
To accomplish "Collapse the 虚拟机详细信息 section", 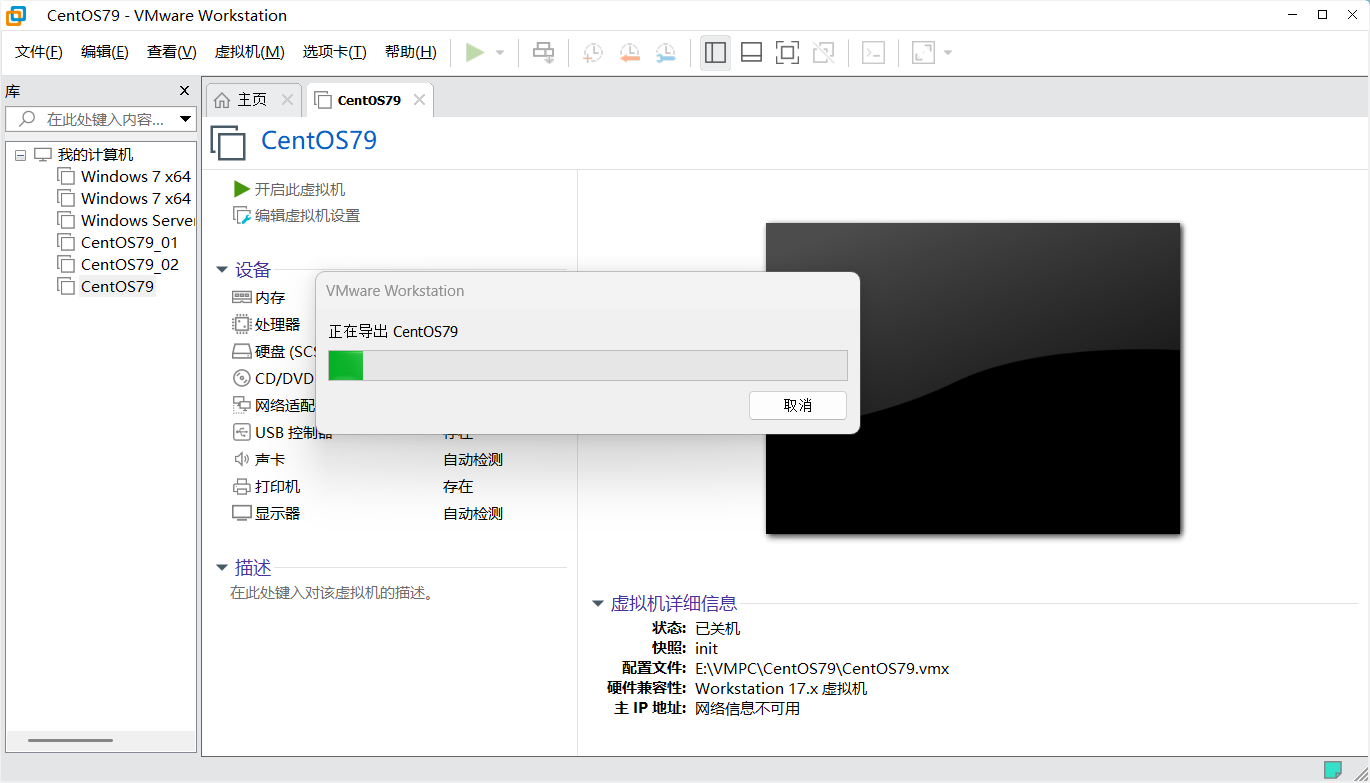I will [598, 604].
